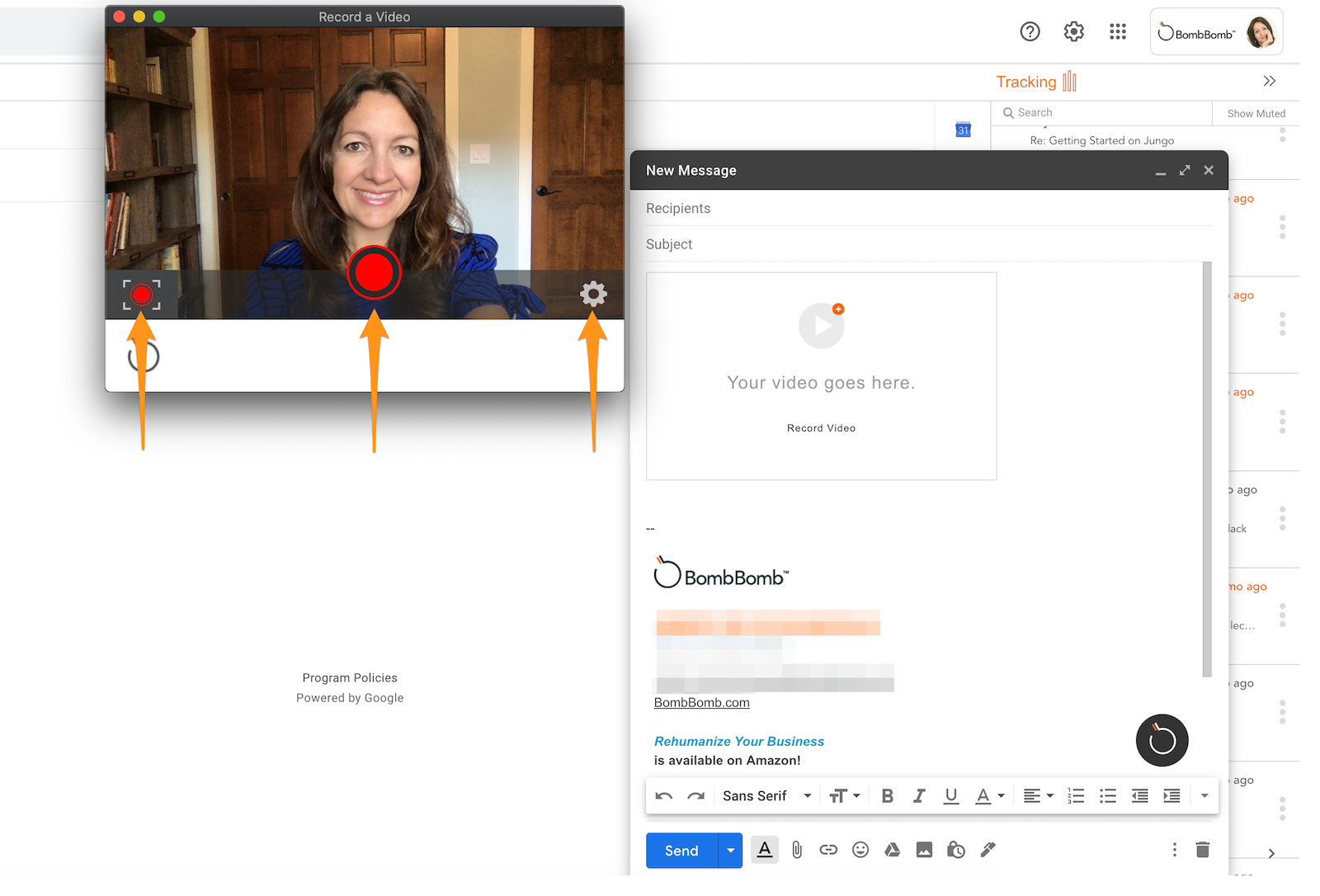The width and height of the screenshot is (1320, 896).
Task: Click the Tracking Search field
Action: click(1101, 113)
